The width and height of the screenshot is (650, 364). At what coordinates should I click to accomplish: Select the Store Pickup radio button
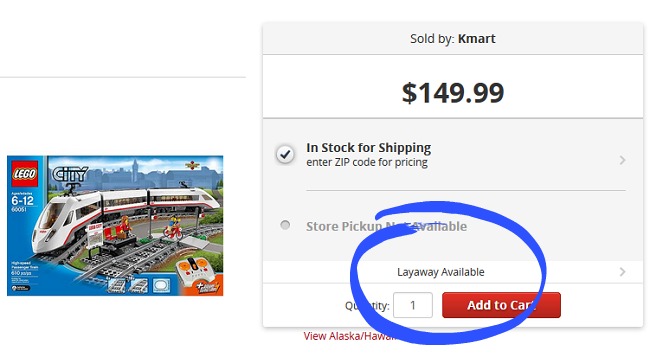point(285,225)
